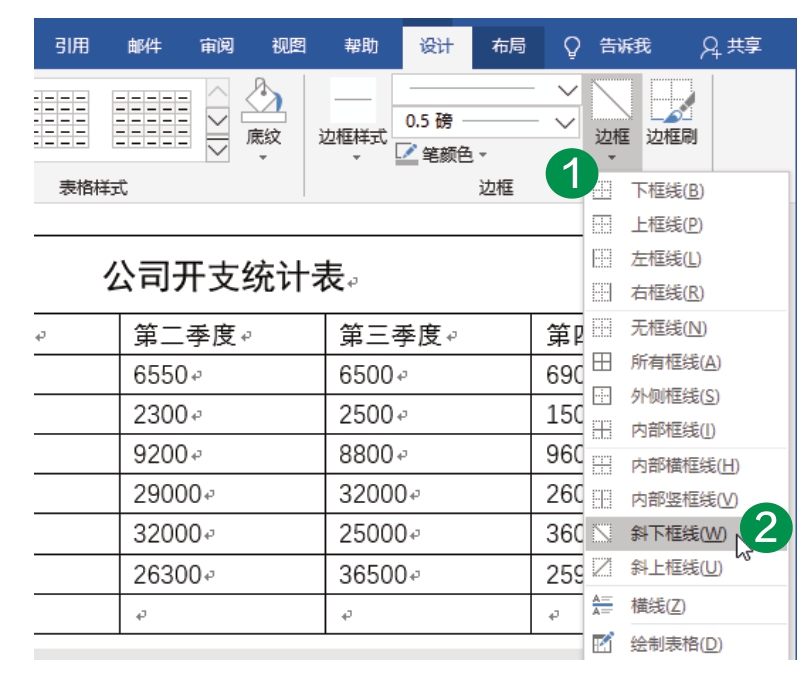Image resolution: width=809 pixels, height=688 pixels.
Task: Click cell with value 6550
Action: (x=222, y=375)
